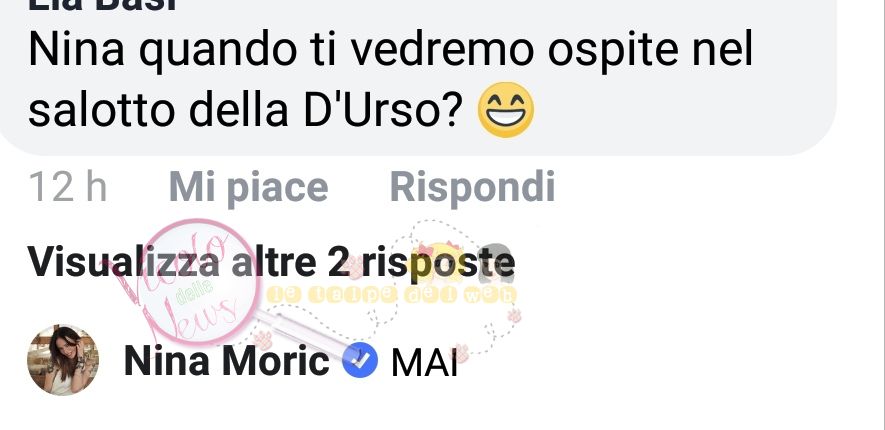Click the paw print beside "MAI"

tap(462, 354)
